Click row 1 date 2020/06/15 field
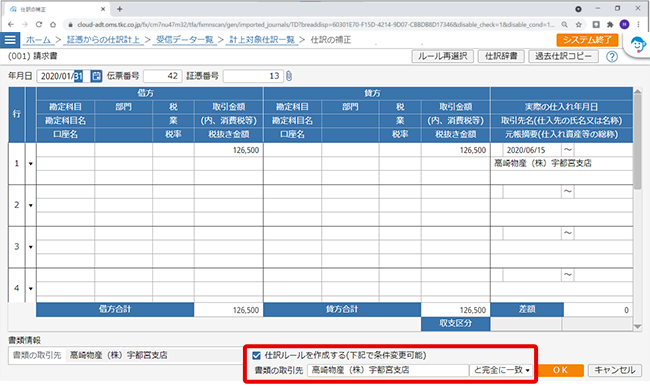 tap(532, 150)
